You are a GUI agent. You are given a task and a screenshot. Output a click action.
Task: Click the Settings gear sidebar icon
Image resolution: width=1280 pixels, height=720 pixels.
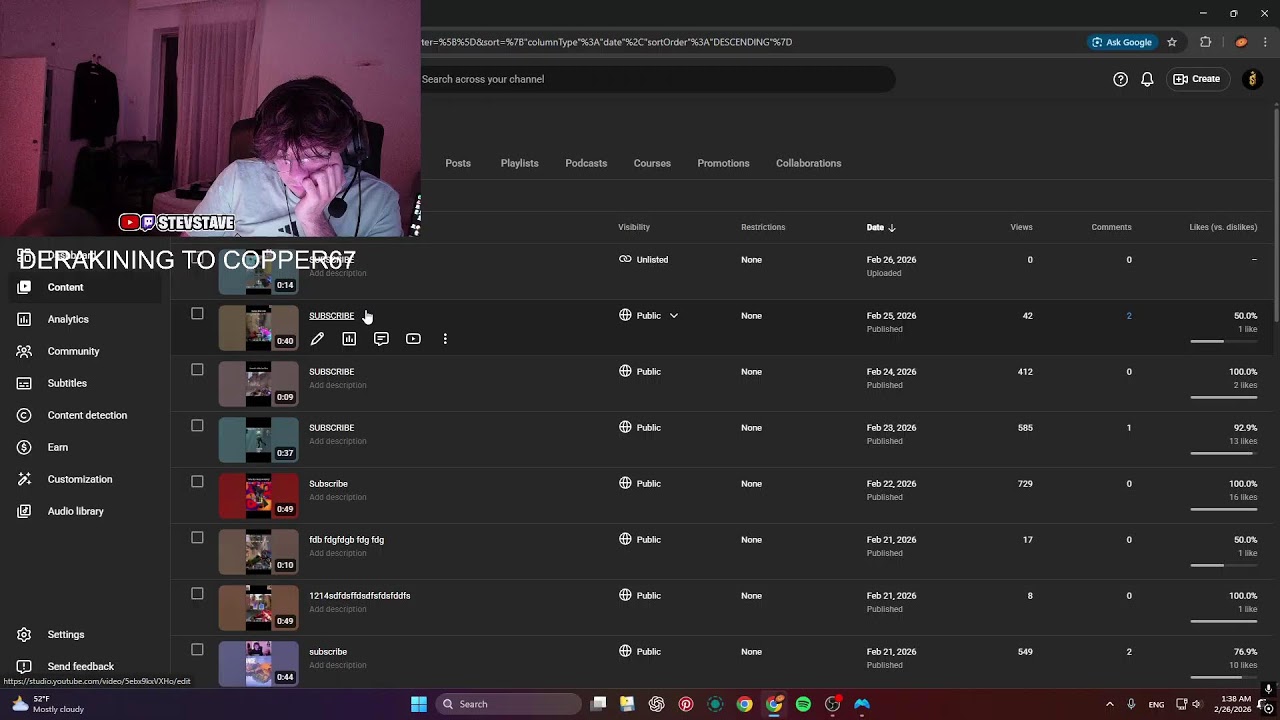click(x=24, y=634)
